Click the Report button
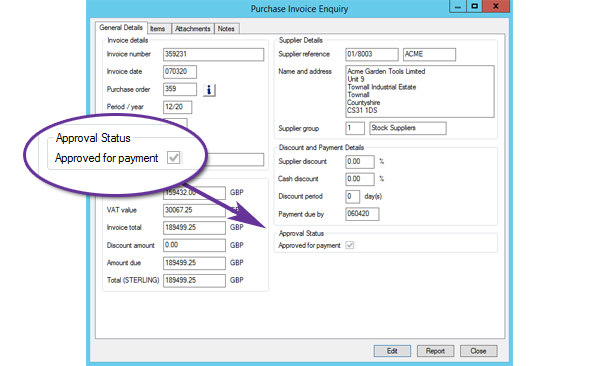 435,351
